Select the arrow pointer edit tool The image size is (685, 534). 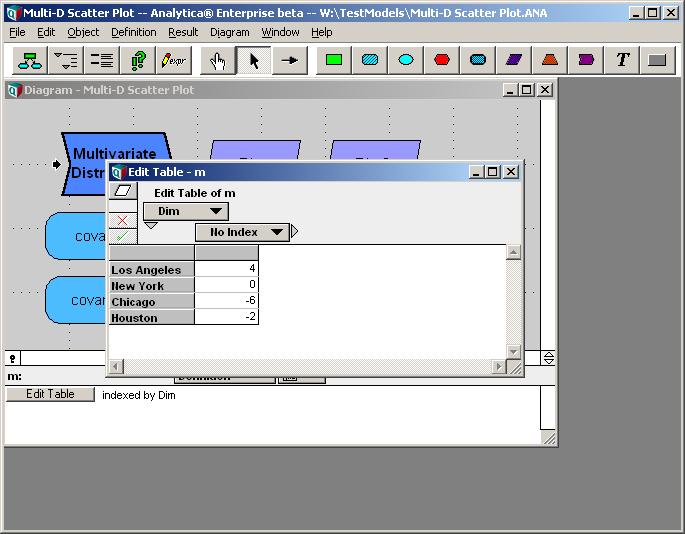coord(253,60)
